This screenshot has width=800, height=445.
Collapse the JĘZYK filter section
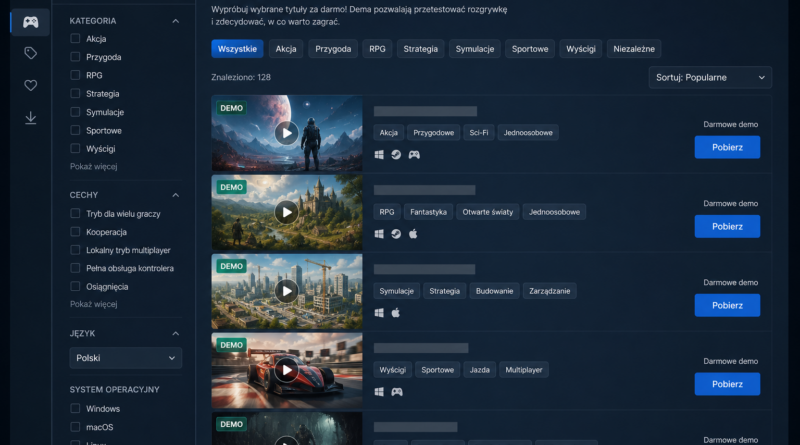point(176,333)
